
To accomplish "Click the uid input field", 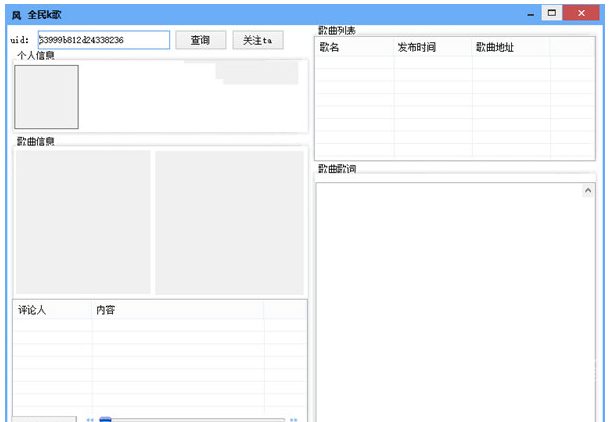I will tap(104, 40).
